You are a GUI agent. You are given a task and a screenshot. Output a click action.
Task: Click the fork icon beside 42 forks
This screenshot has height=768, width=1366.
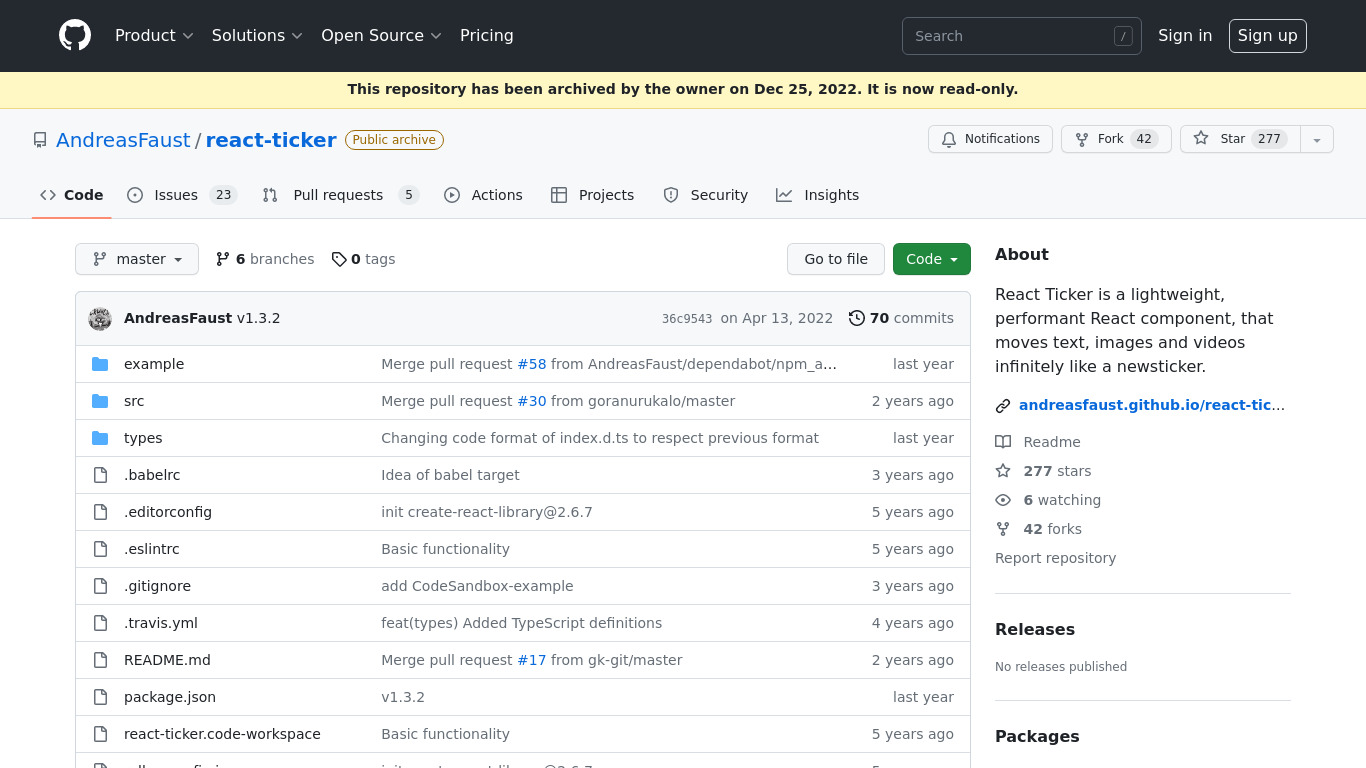pyautogui.click(x=1003, y=529)
